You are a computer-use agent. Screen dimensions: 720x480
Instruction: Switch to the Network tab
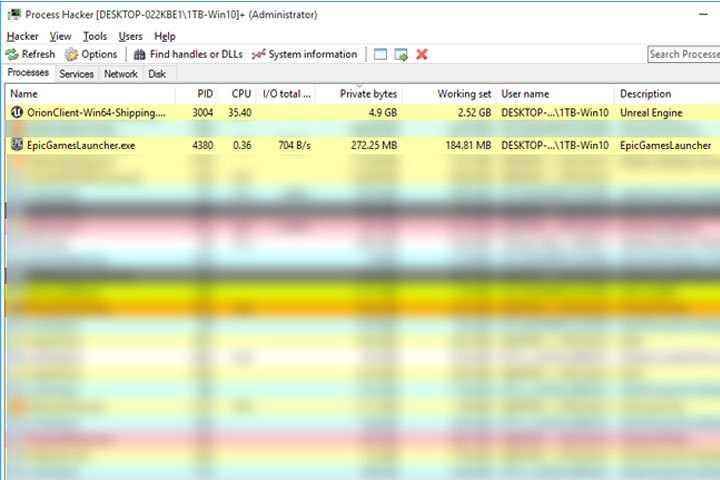[x=121, y=74]
